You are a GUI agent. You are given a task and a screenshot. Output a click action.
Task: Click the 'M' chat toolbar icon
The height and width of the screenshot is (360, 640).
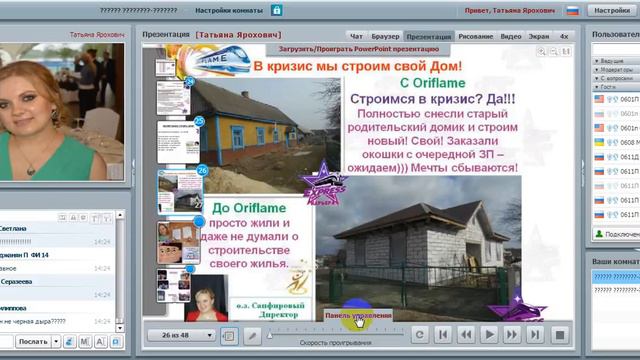85,342
